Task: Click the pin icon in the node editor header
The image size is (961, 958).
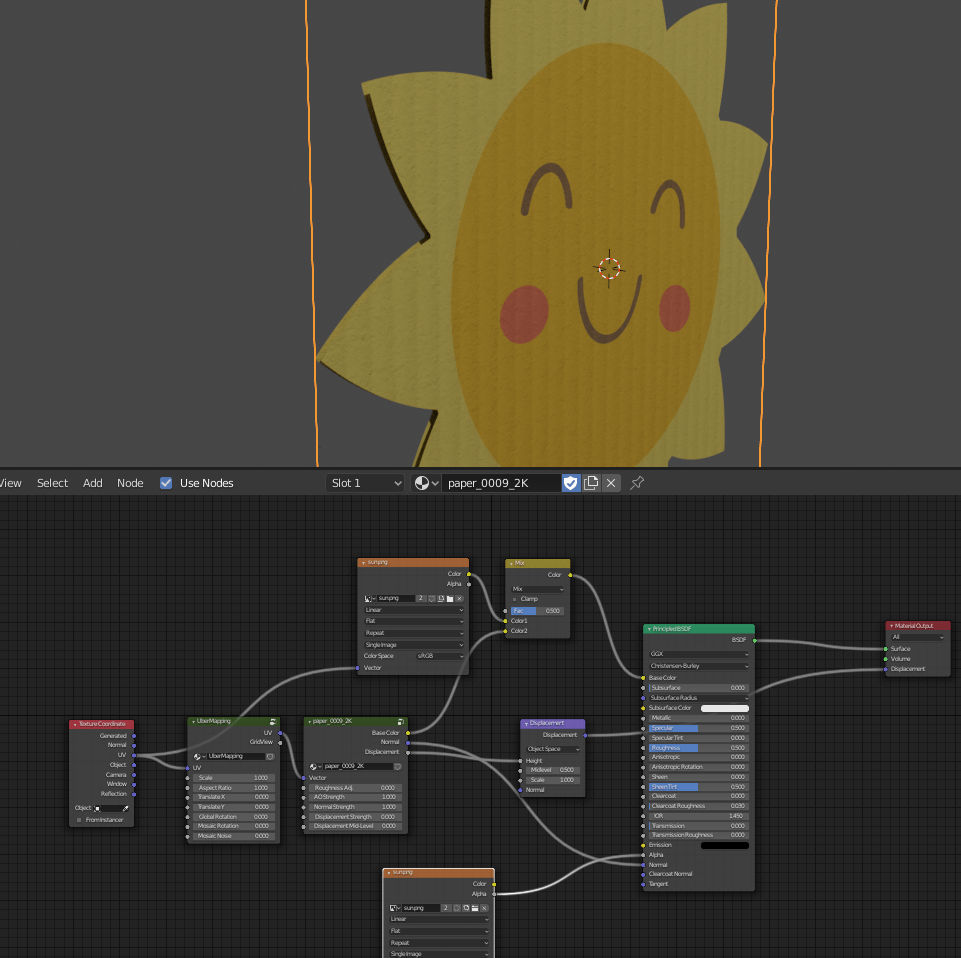Action: (x=637, y=483)
